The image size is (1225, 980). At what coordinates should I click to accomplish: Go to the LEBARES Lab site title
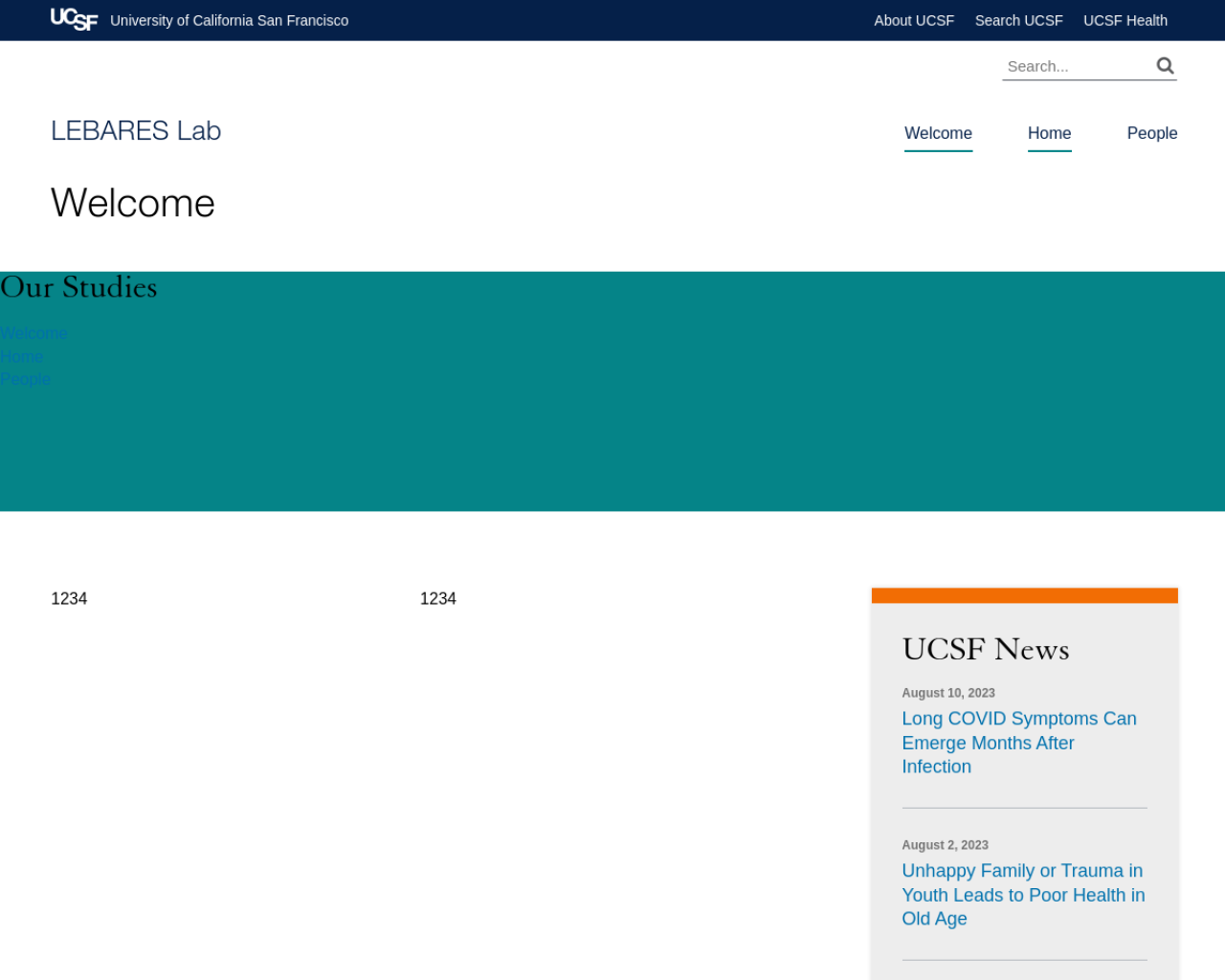(x=136, y=130)
